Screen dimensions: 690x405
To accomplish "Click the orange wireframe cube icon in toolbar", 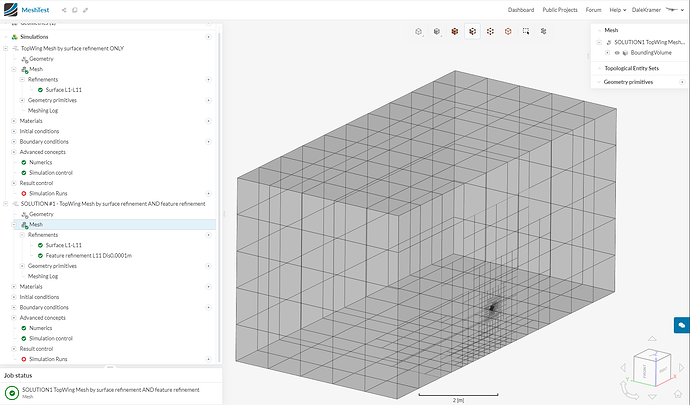I will 508,32.
